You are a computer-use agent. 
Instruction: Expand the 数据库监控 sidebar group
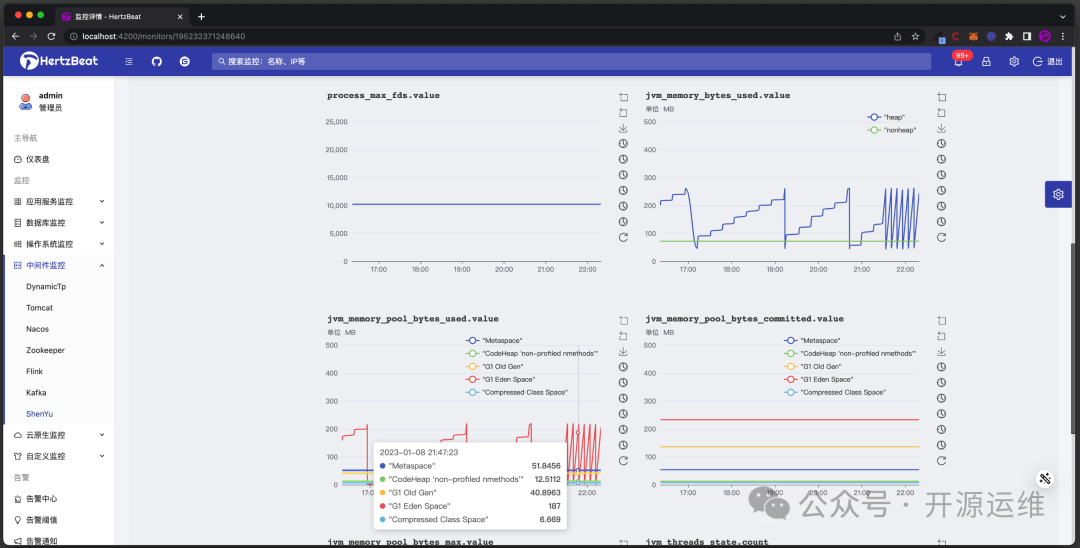[59, 223]
